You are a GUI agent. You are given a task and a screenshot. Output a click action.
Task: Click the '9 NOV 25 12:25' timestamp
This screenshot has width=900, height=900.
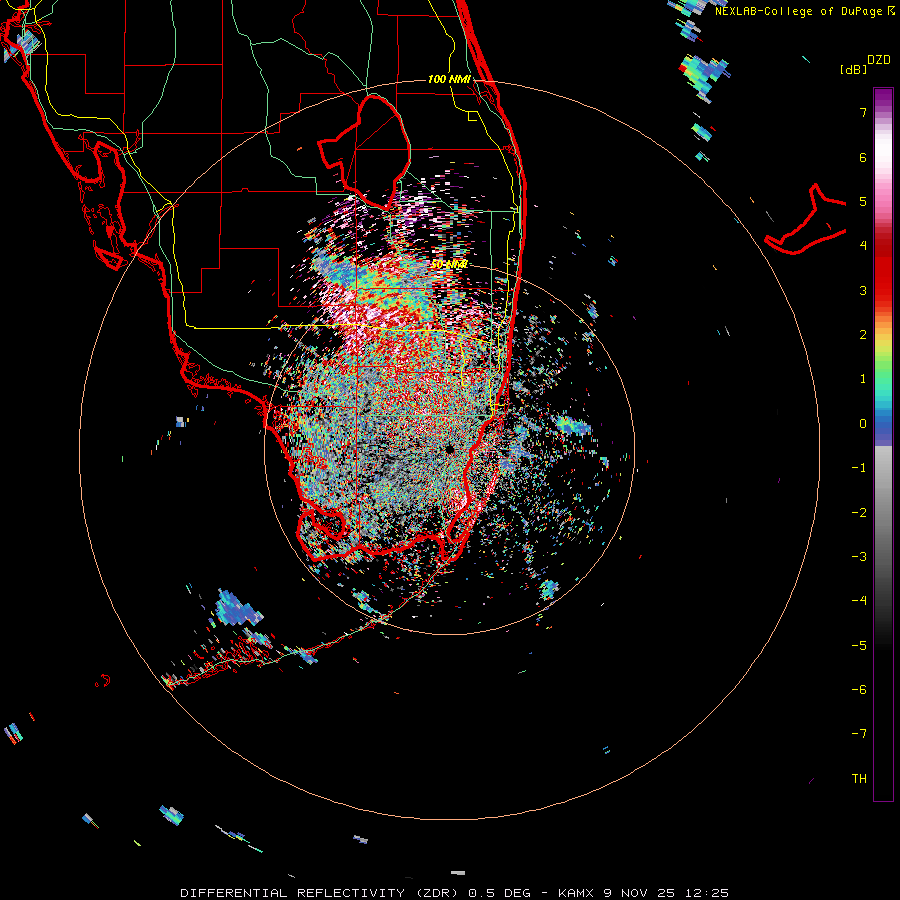666,893
